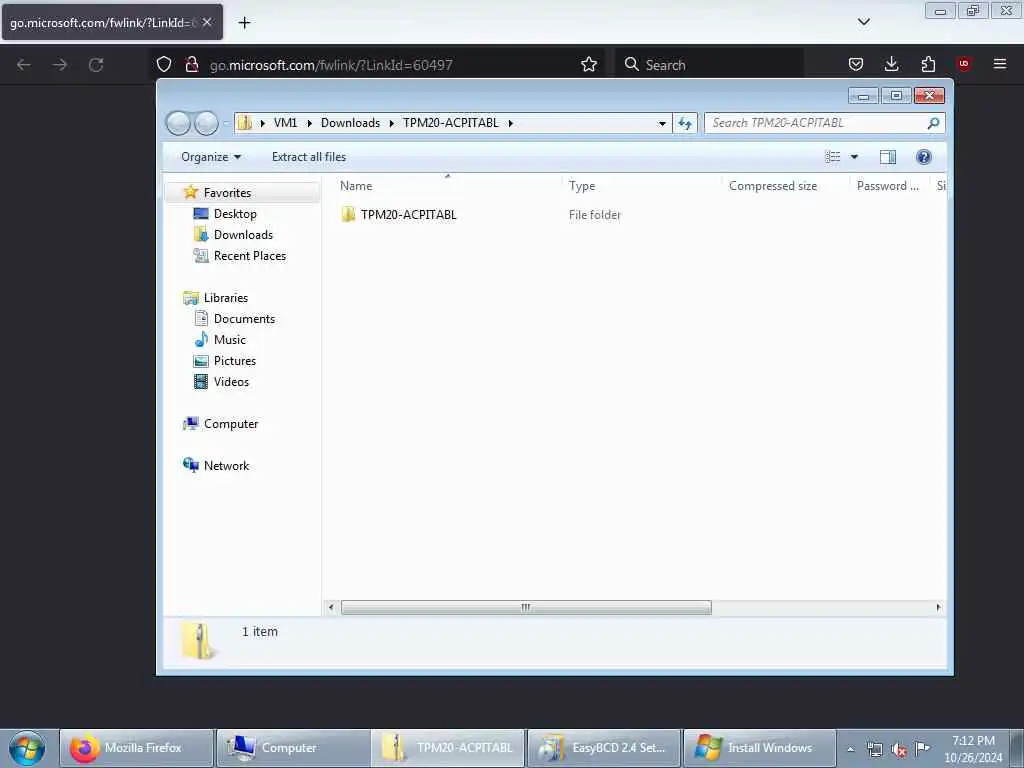Open the Organize dropdown menu
The width and height of the screenshot is (1024, 768).
(211, 157)
